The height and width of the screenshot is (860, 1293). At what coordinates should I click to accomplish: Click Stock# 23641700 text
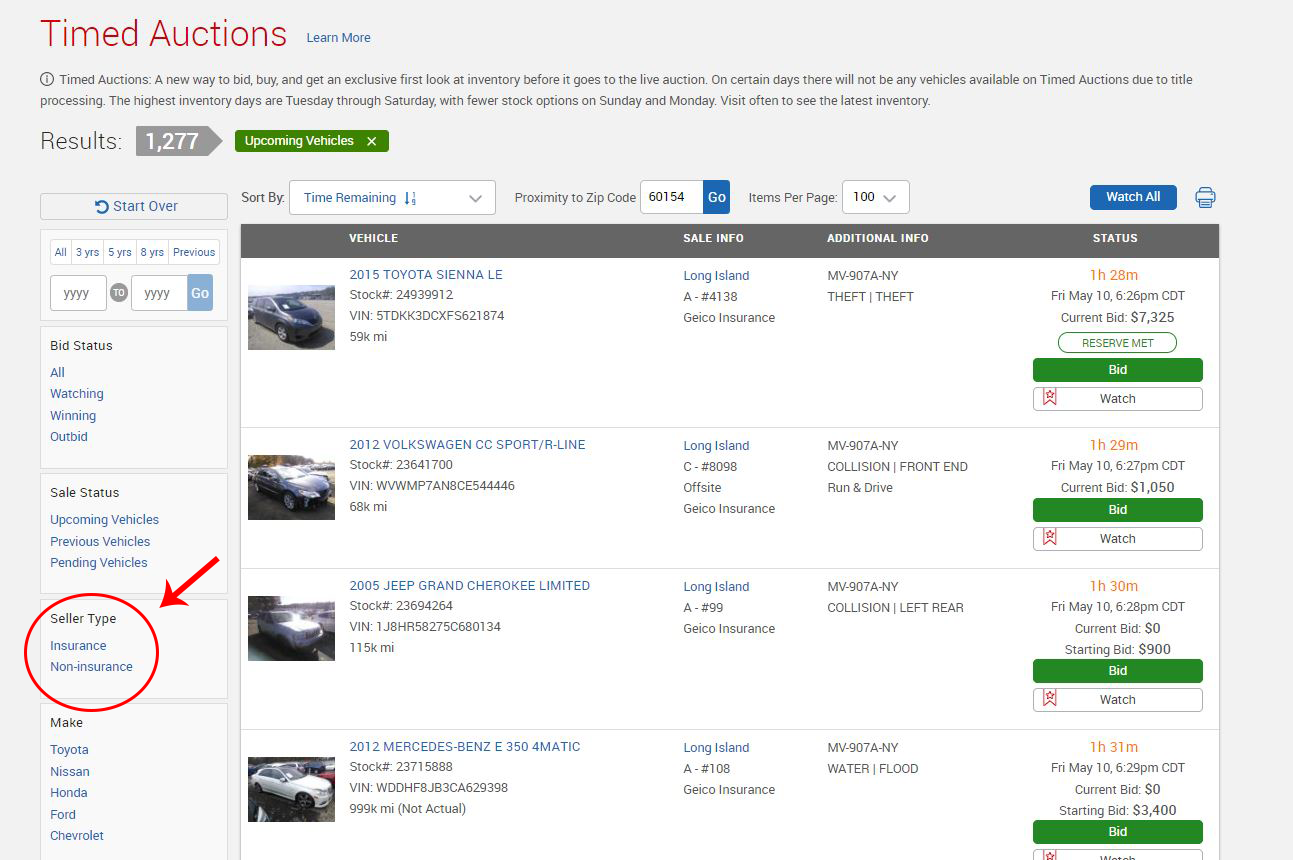click(401, 465)
